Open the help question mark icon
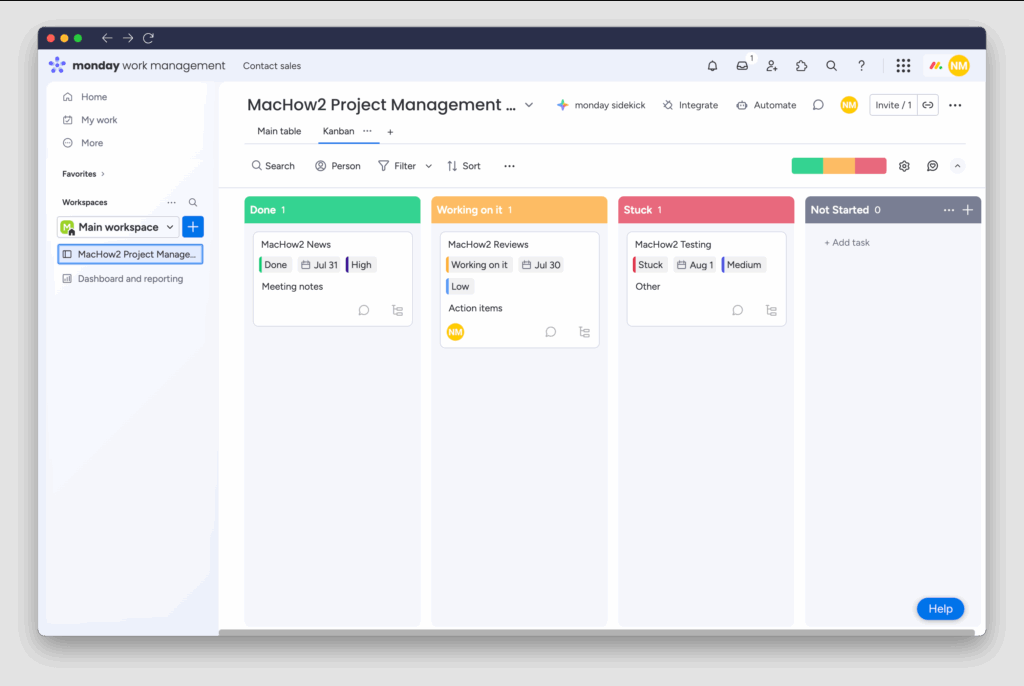1024x686 pixels. point(861,66)
